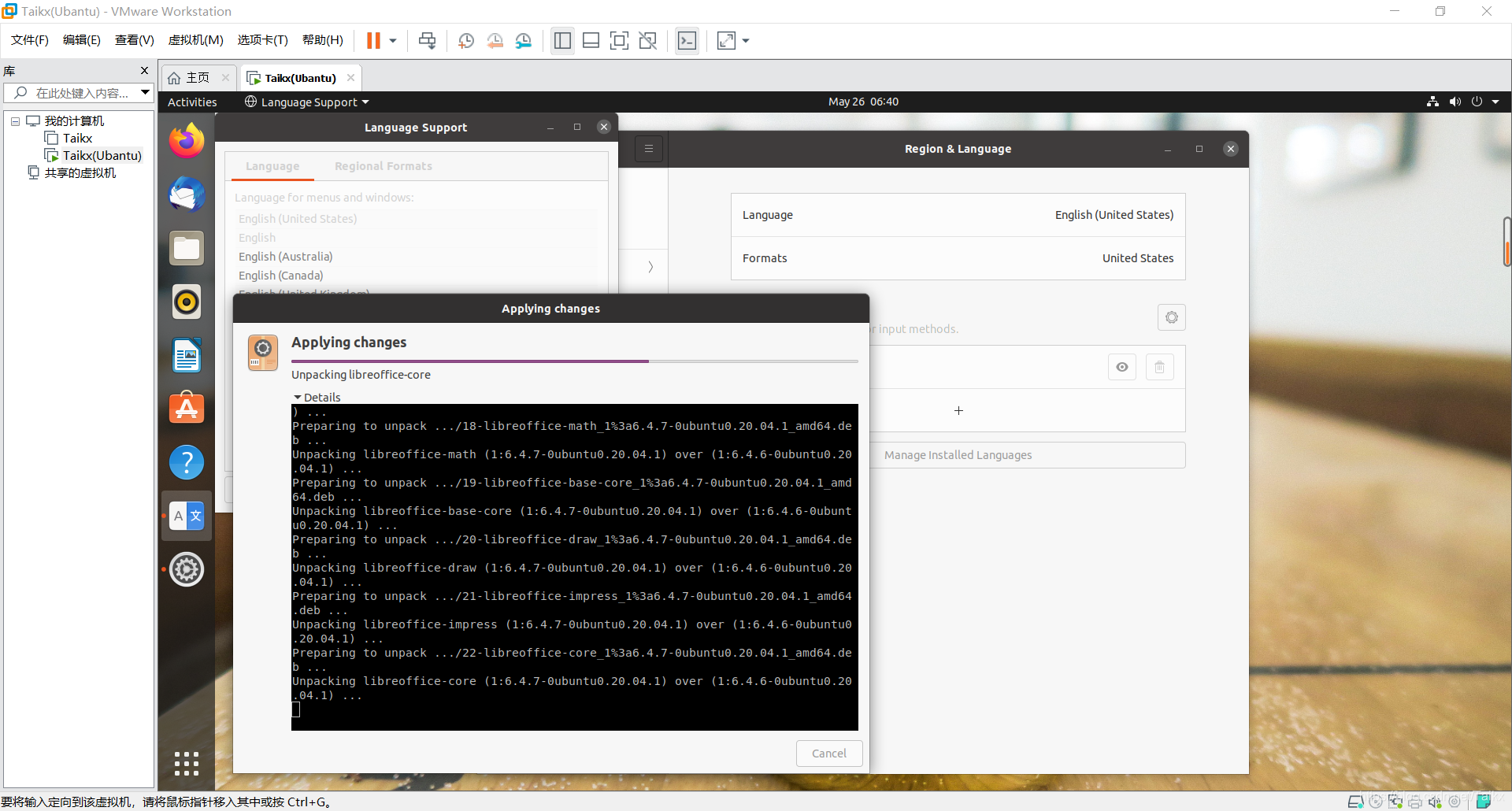Toggle the library sidebar view
Image resolution: width=1512 pixels, height=811 pixels.
[562, 40]
